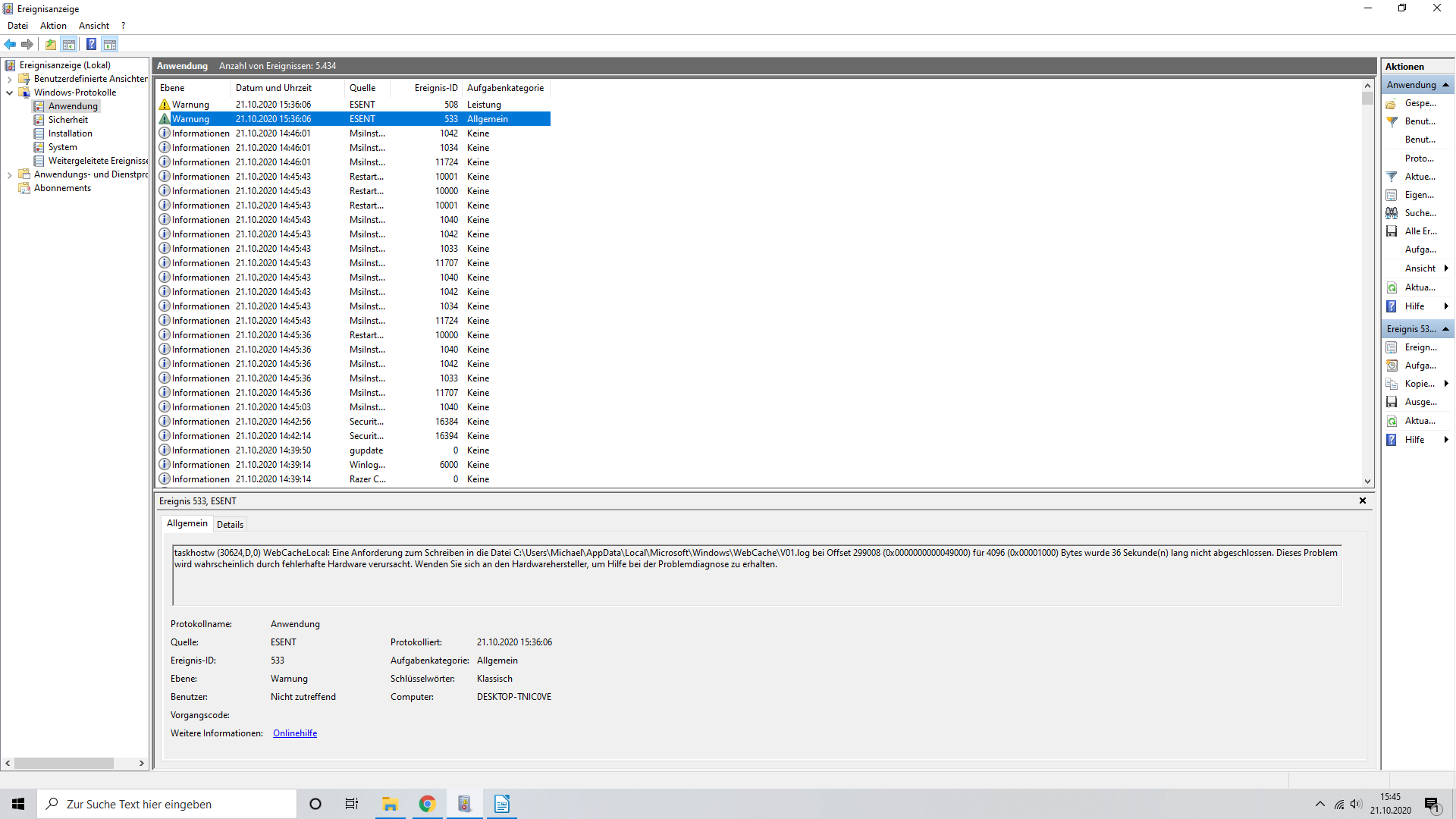Viewport: 1456px width, 819px height.
Task: Click the Alle Er... save action icon
Action: coord(1392,231)
